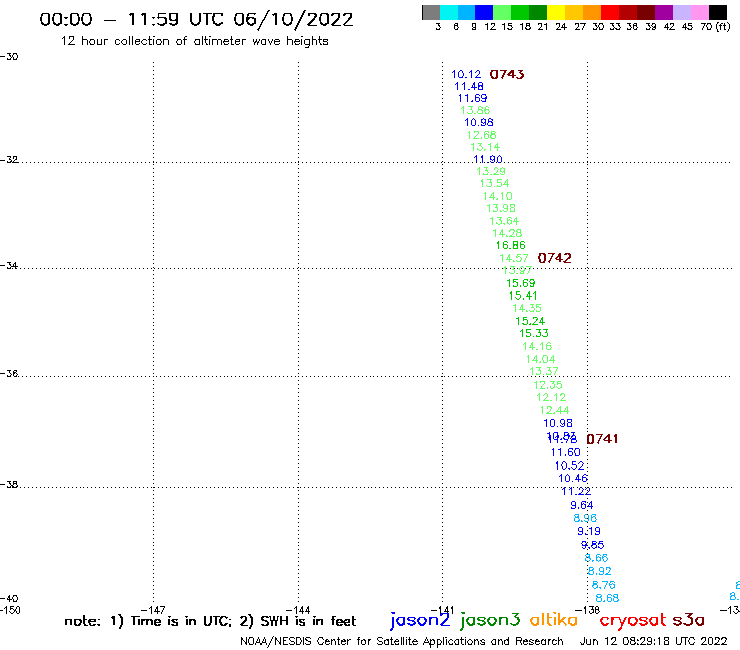
Task: Select the 13.29 wave height value
Action: pos(491,171)
